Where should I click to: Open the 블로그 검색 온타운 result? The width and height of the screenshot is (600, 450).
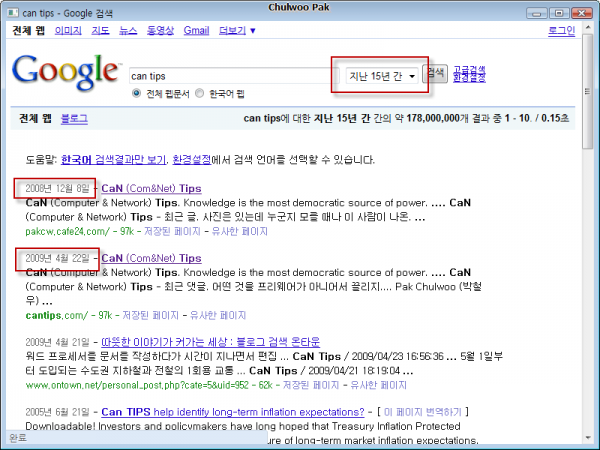click(x=210, y=342)
